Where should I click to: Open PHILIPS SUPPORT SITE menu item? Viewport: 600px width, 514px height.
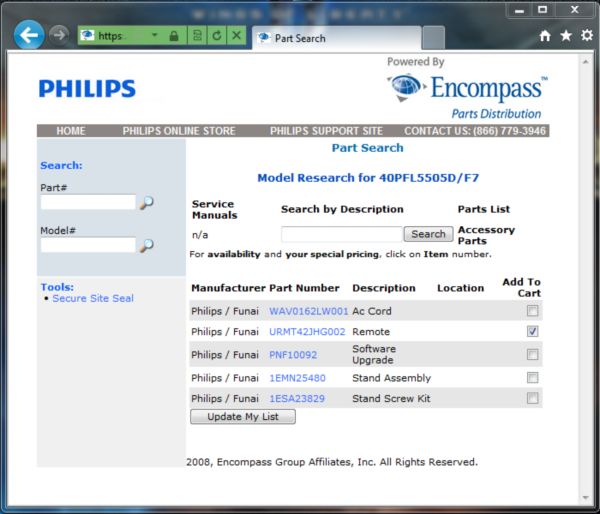point(326,131)
